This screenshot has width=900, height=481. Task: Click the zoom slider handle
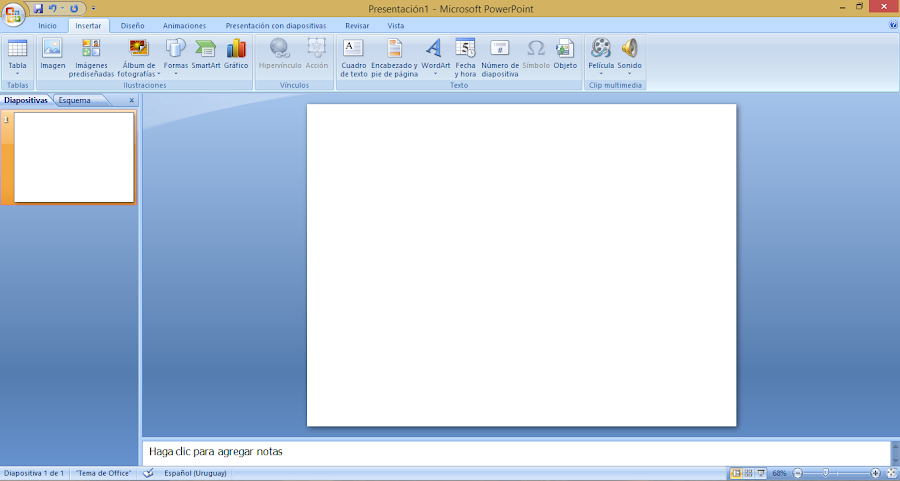[x=825, y=473]
